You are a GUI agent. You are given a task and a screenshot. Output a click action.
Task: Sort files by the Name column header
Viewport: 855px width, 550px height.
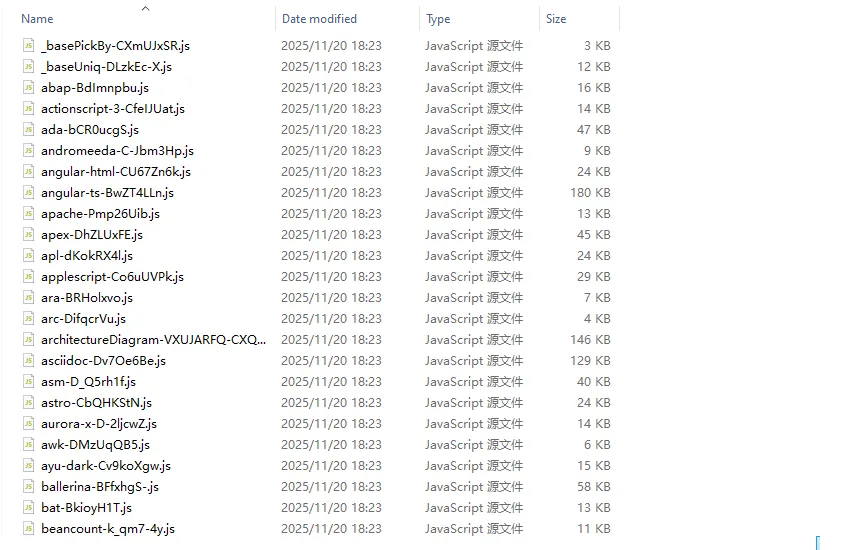tap(37, 19)
